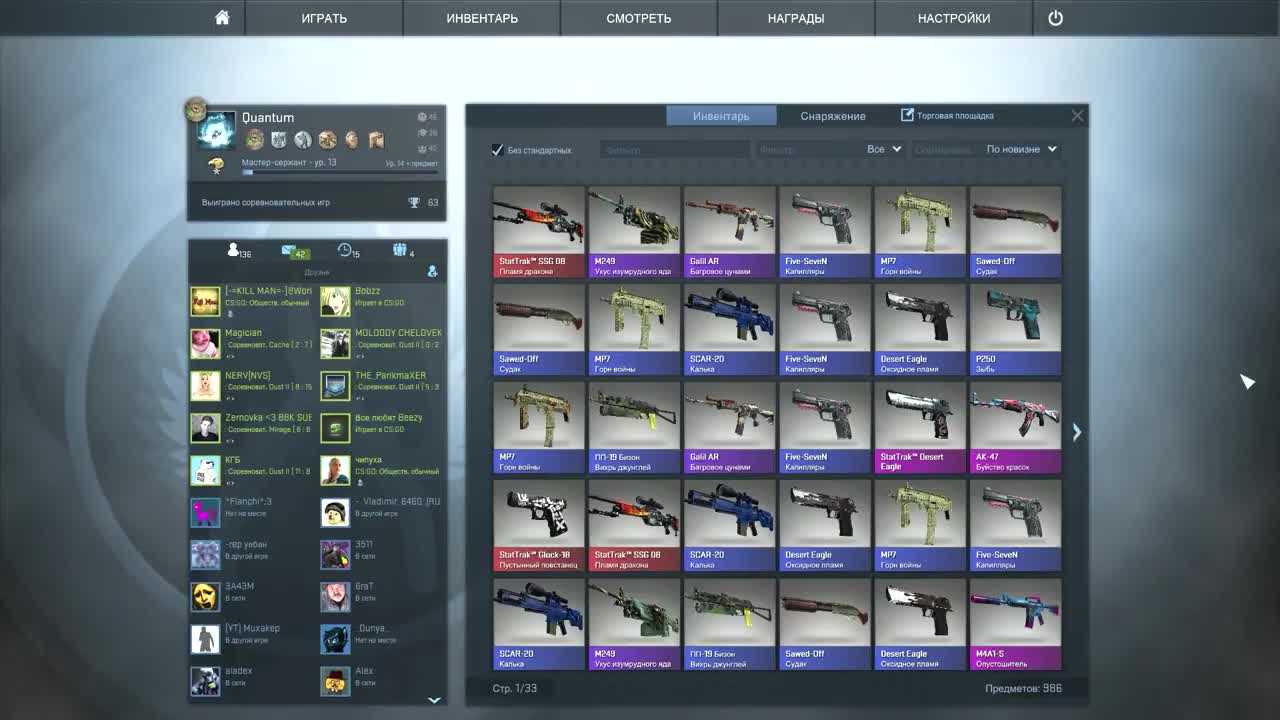Click the power quit icon in top bar

point(1055,18)
